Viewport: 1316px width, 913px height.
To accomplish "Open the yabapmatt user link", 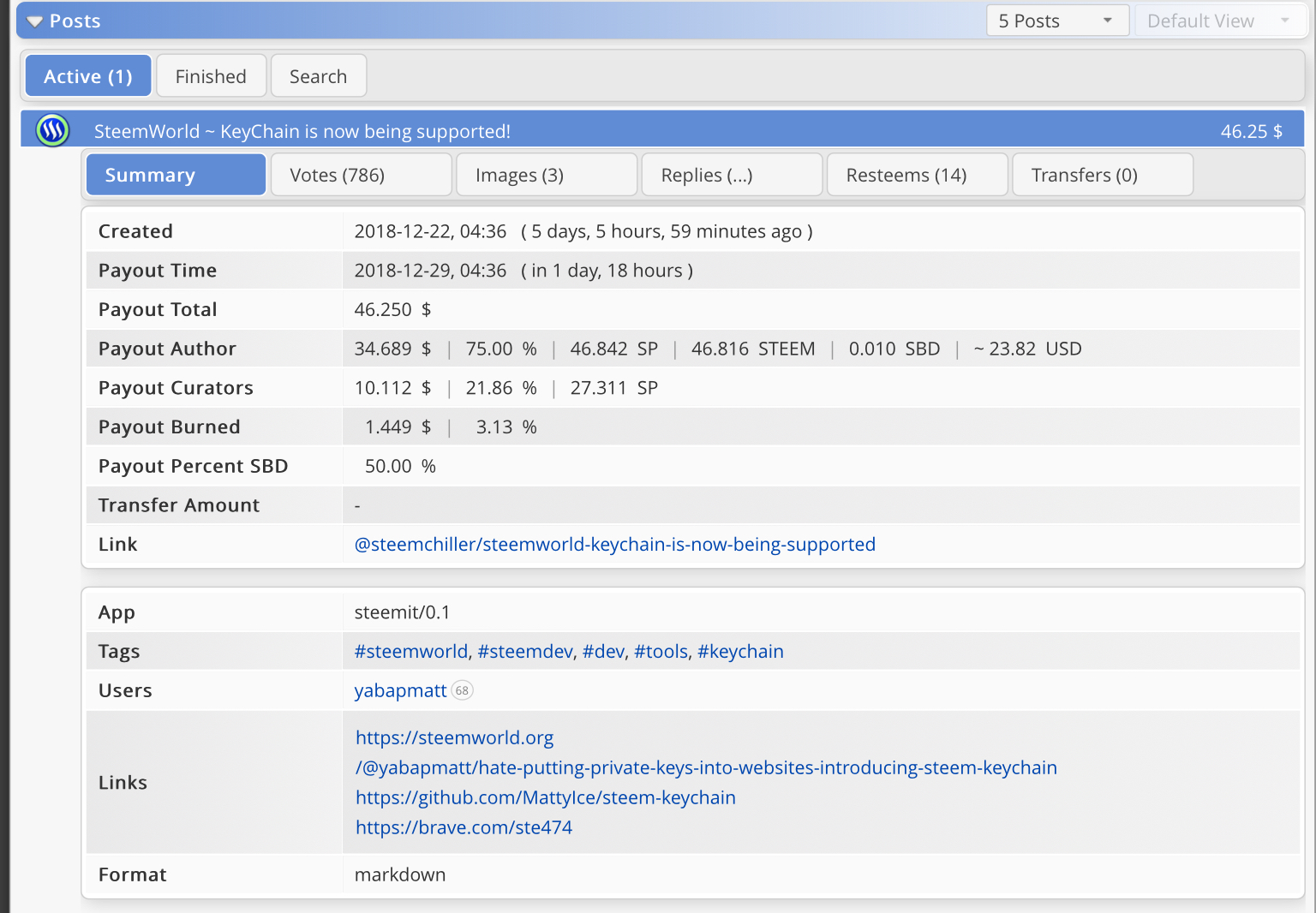I will coord(401,690).
